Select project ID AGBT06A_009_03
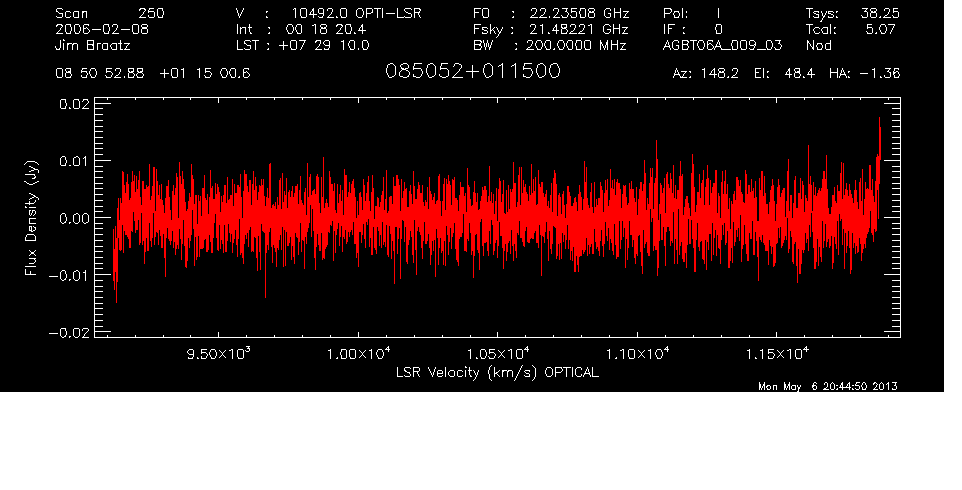Screen dimensions: 962x490 click(723, 46)
